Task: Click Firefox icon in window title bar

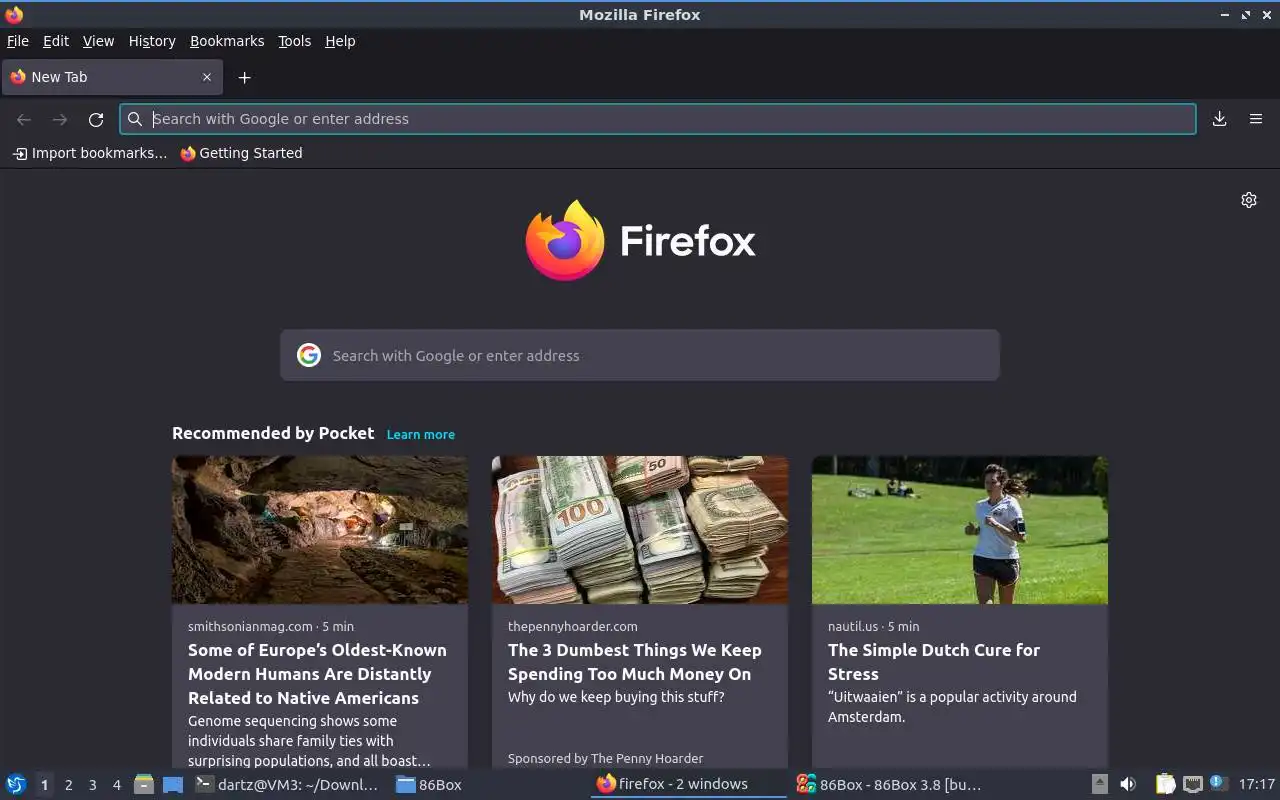Action: [14, 14]
